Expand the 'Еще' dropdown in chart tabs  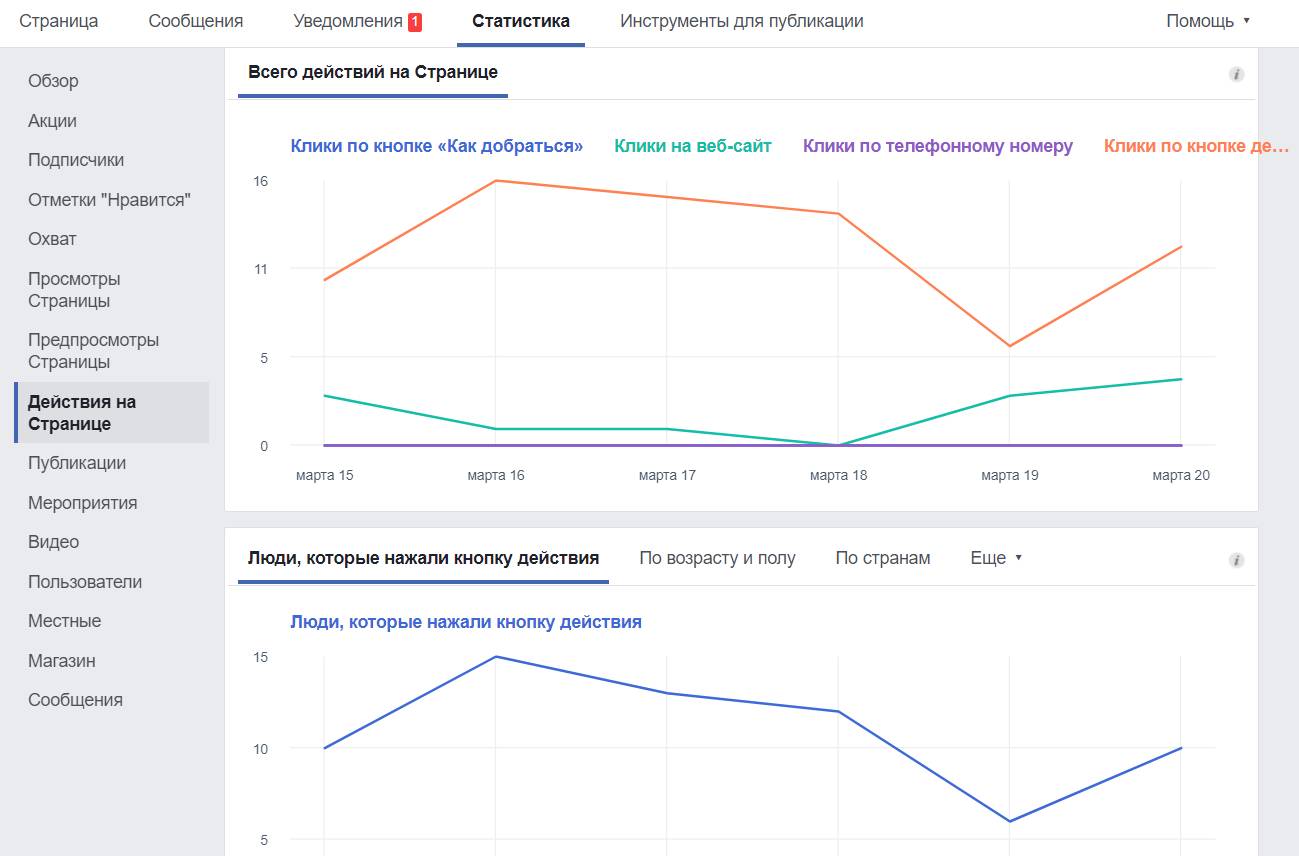pos(996,558)
